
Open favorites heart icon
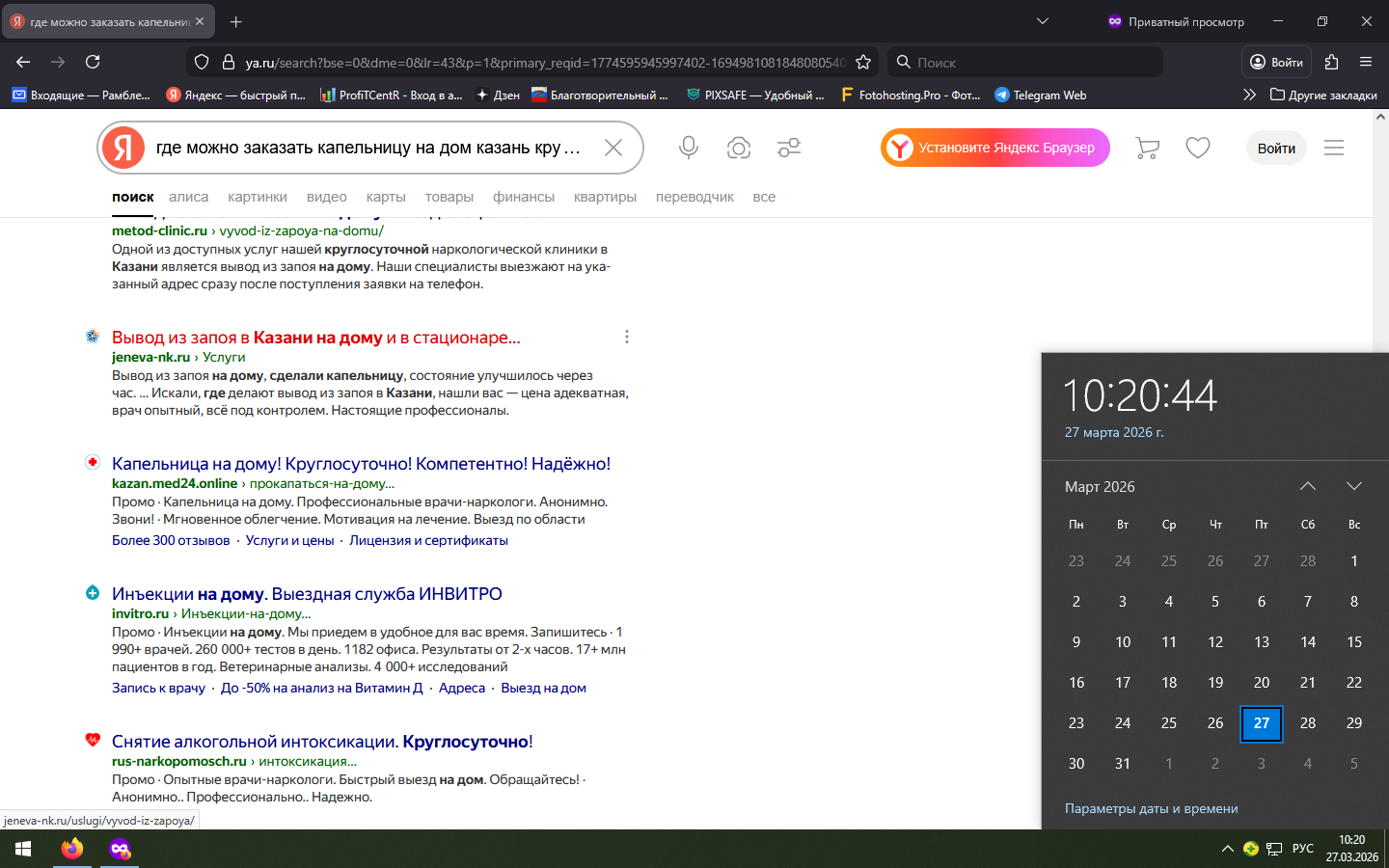point(1198,148)
